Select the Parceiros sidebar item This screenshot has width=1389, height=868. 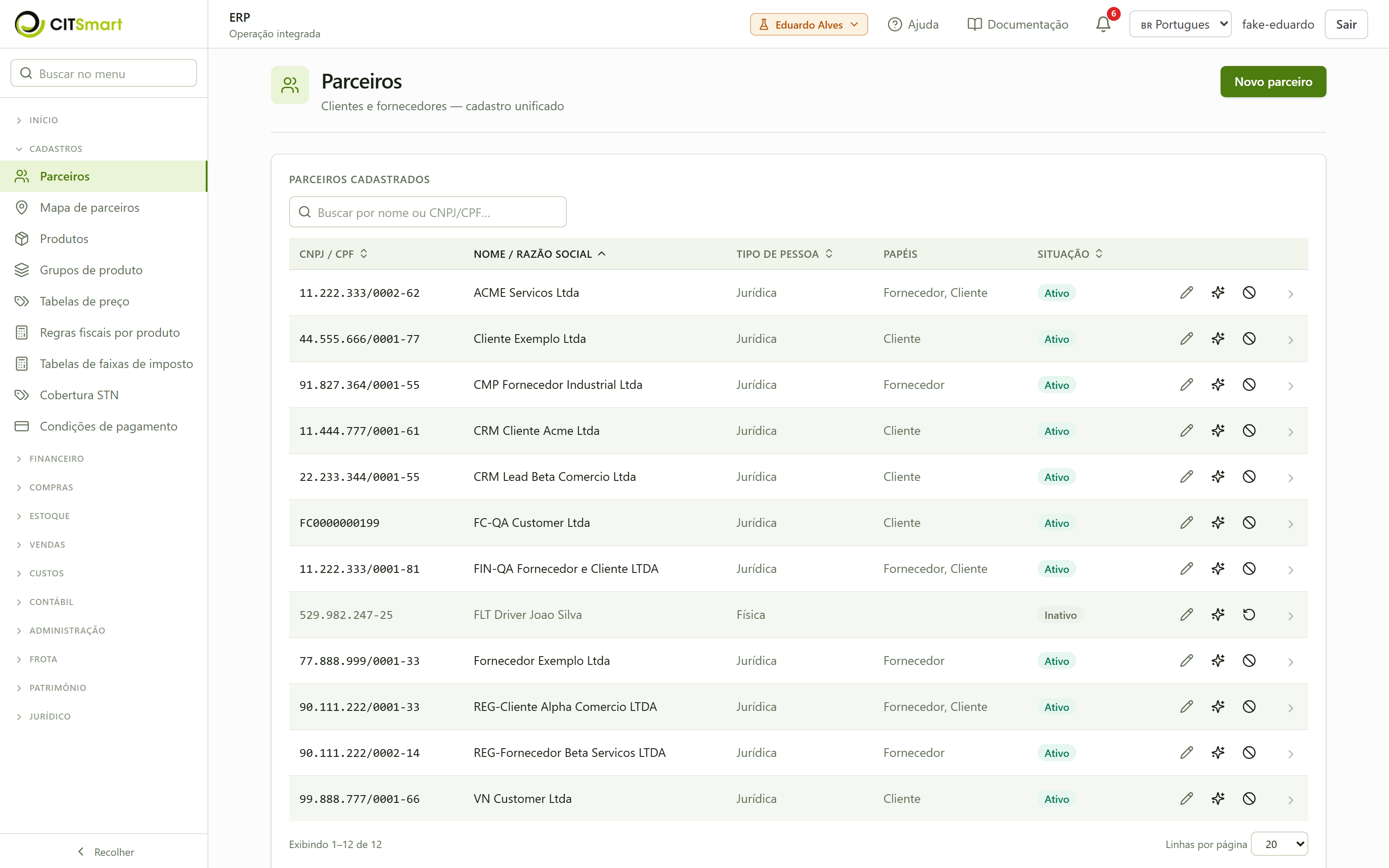click(104, 176)
